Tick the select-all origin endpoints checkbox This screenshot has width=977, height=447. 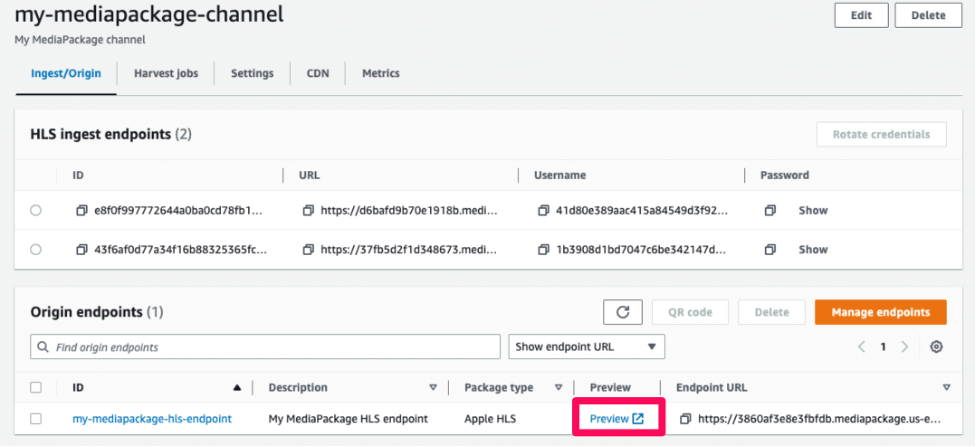tap(36, 387)
